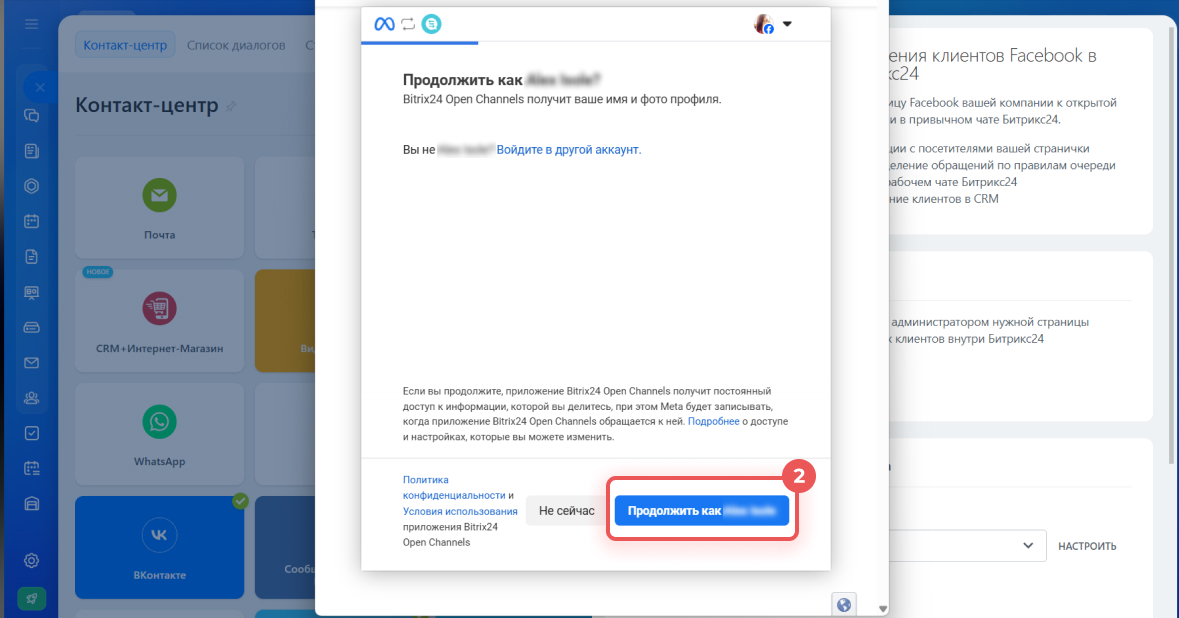Click the schedule grid icon in sidebar

point(32,468)
